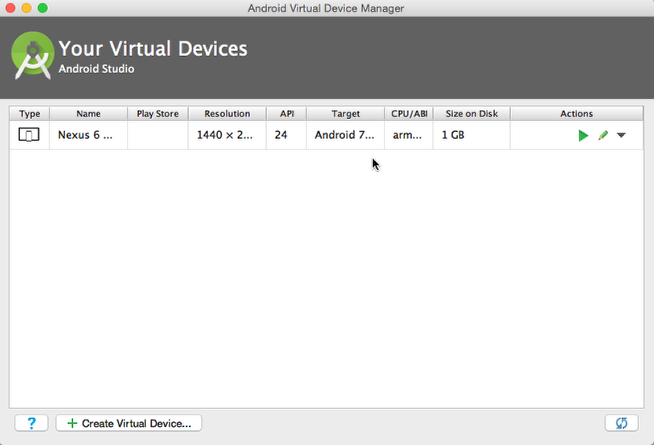The width and height of the screenshot is (654, 445).
Task: Sort by the Play Store column header
Action: 158,113
